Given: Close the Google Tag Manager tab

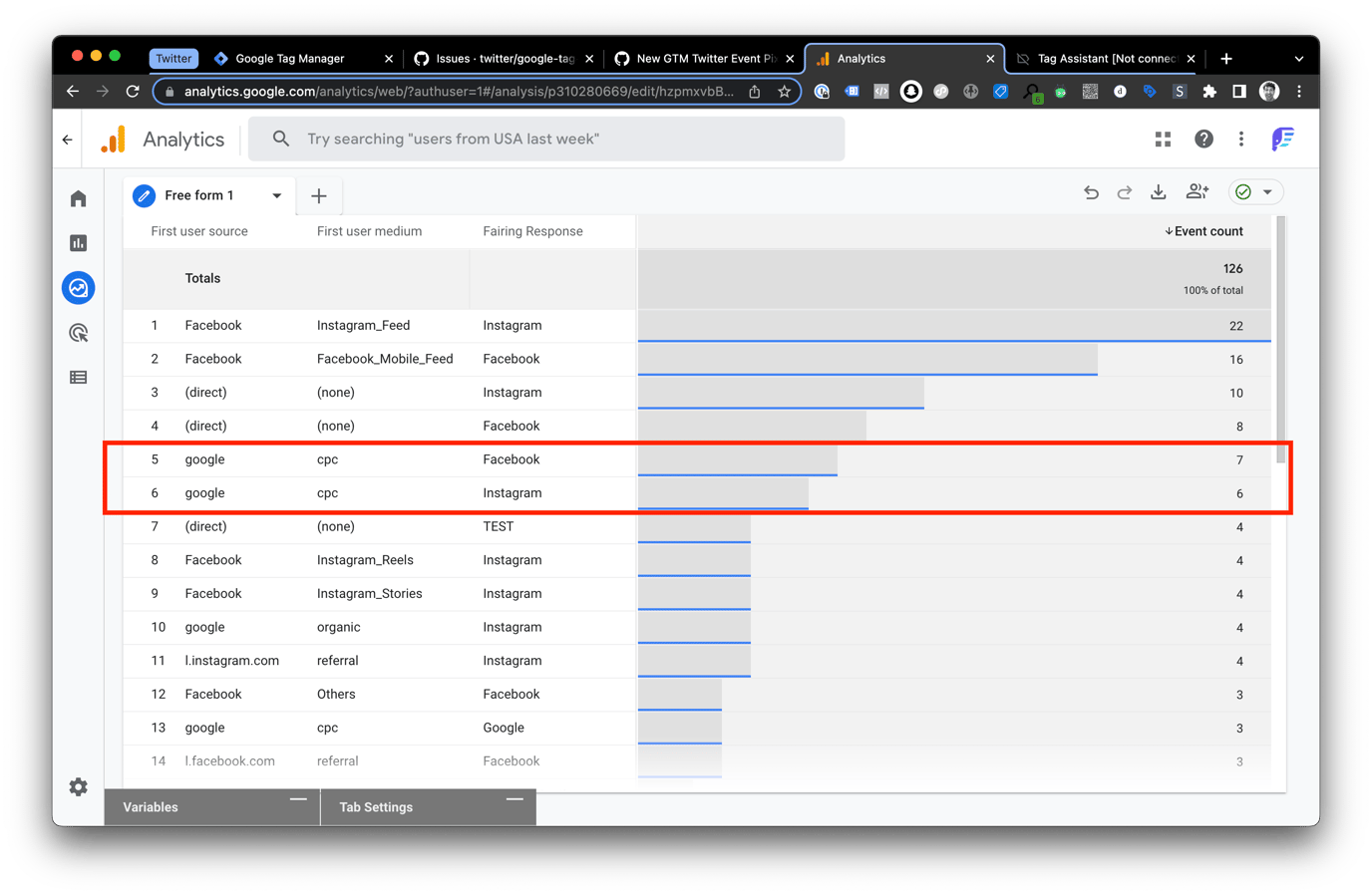Looking at the screenshot, I should [x=389, y=59].
